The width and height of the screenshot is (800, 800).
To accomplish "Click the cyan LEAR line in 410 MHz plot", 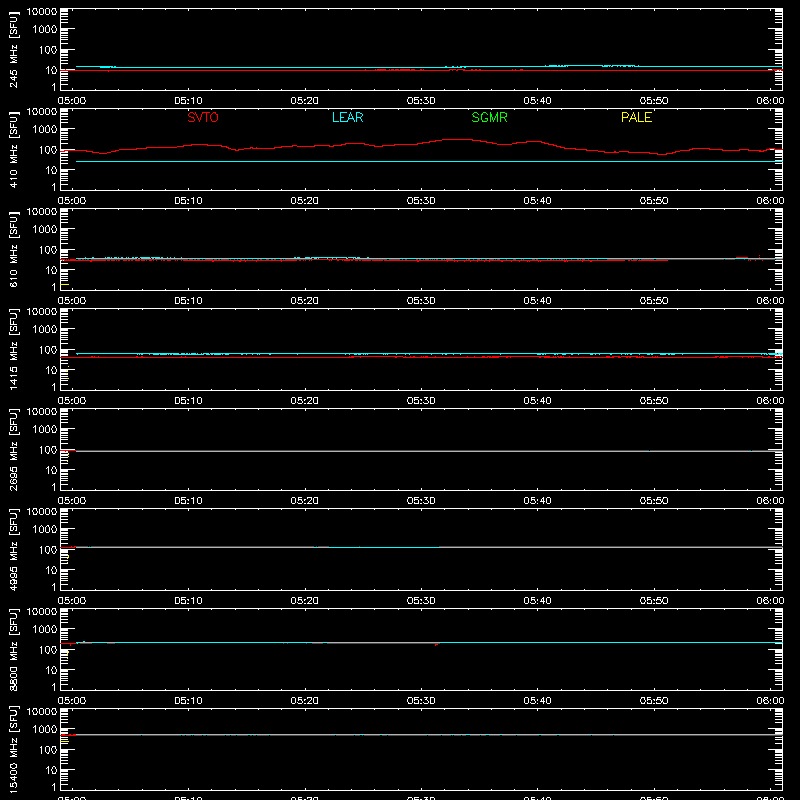I will (x=429, y=162).
